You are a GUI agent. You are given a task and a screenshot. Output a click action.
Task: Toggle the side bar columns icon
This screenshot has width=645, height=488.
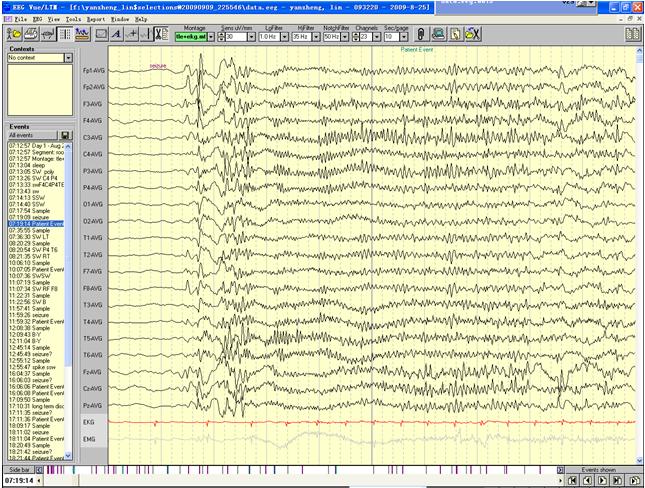tap(65, 34)
